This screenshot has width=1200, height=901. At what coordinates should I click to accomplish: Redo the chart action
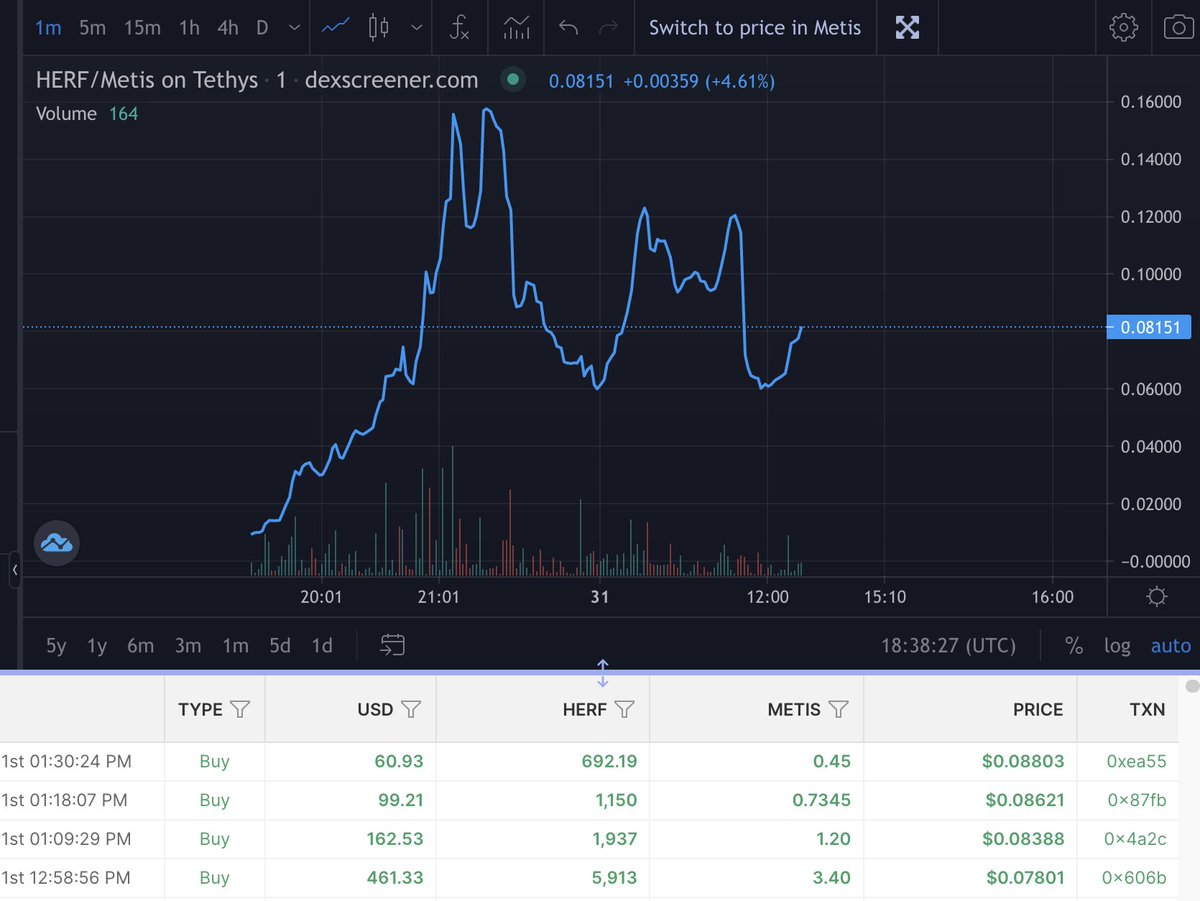(x=608, y=27)
